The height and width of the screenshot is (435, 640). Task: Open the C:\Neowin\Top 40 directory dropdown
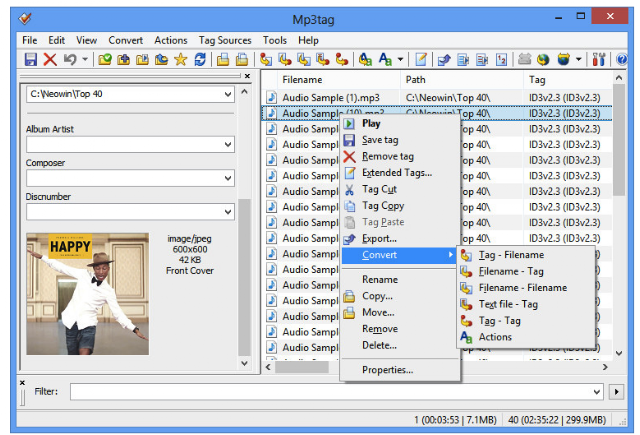228,94
